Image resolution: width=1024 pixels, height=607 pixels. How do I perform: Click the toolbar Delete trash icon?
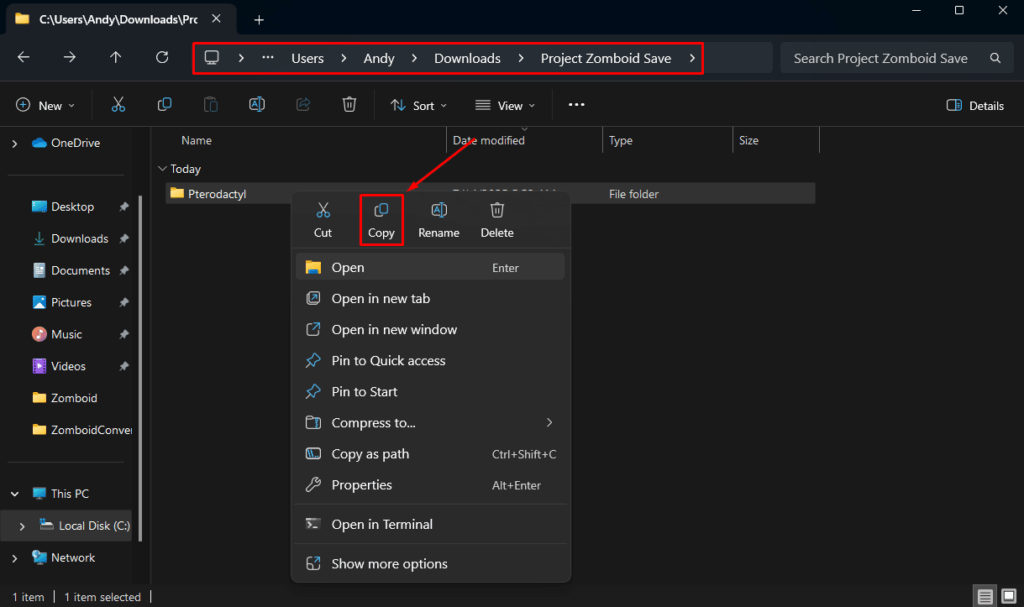coord(349,105)
